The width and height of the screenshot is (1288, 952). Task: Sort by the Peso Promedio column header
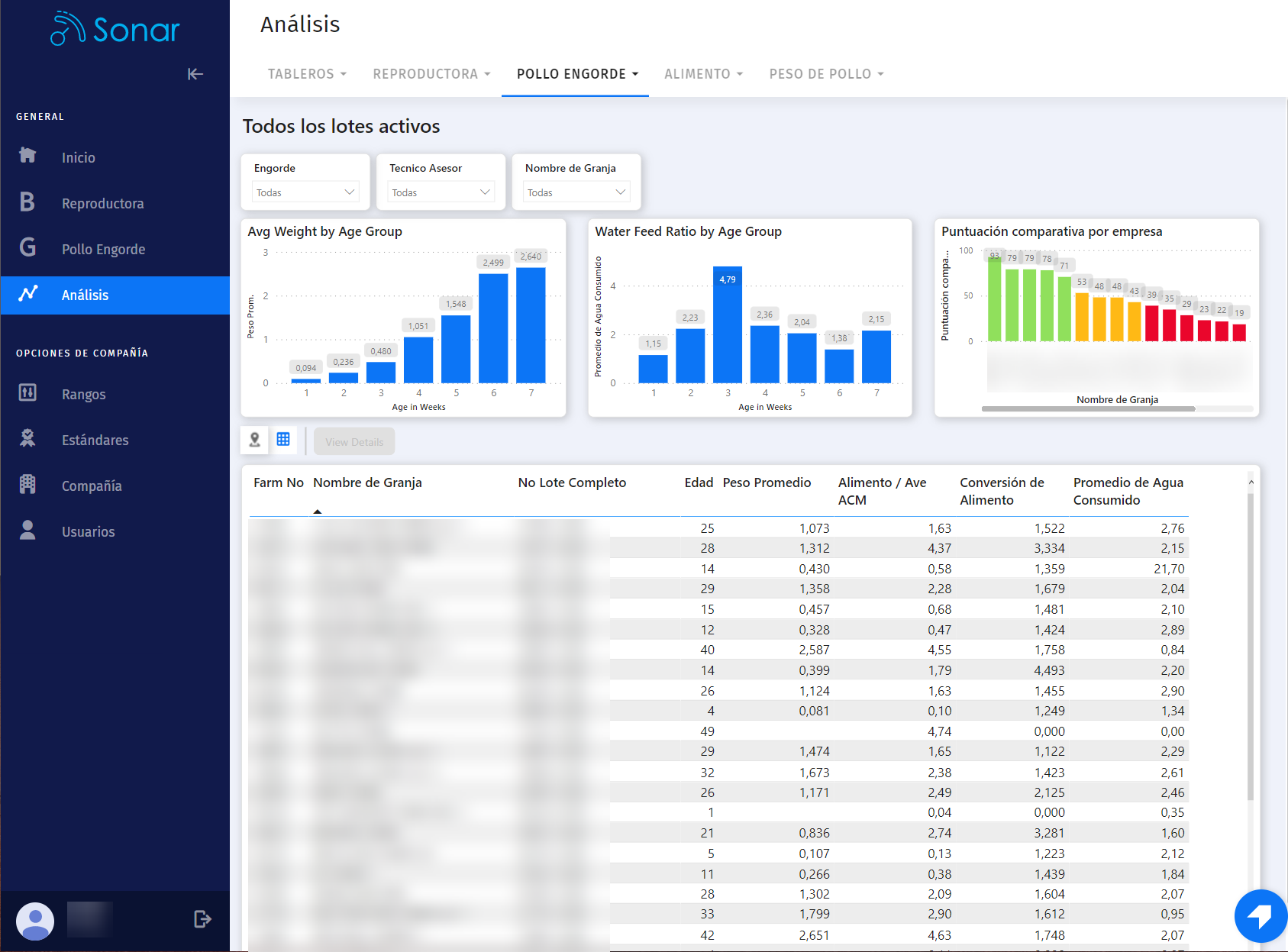click(767, 482)
